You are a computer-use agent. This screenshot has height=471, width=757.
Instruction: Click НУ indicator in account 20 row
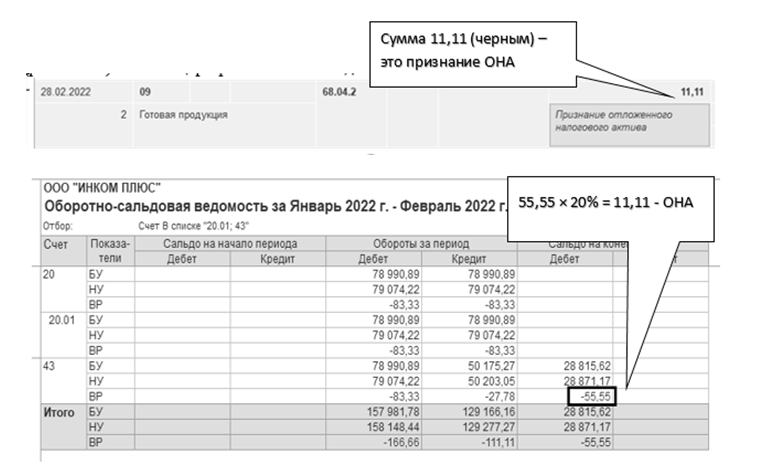pyautogui.click(x=96, y=290)
